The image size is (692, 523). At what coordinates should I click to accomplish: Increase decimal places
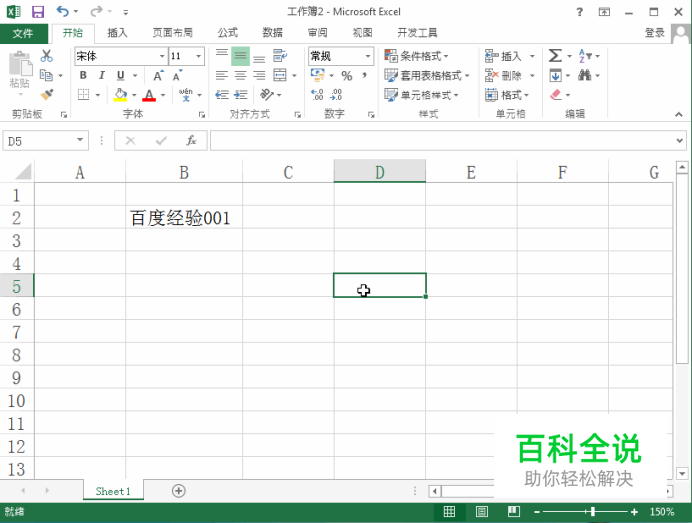(317, 94)
